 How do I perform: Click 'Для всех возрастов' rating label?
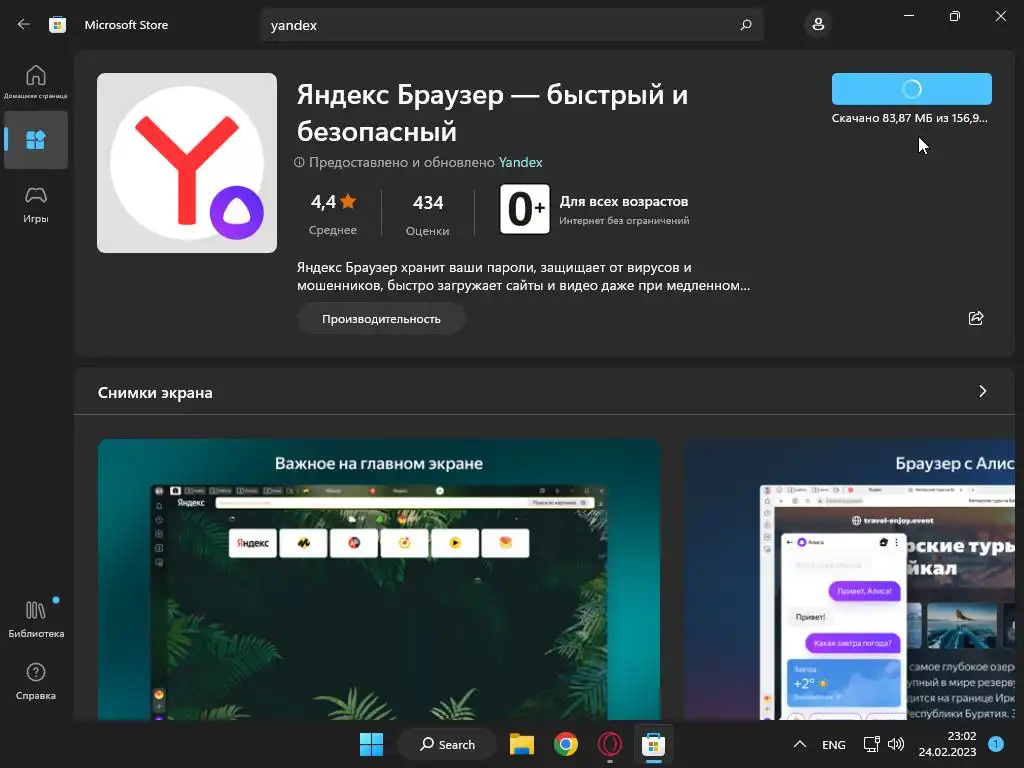624,201
